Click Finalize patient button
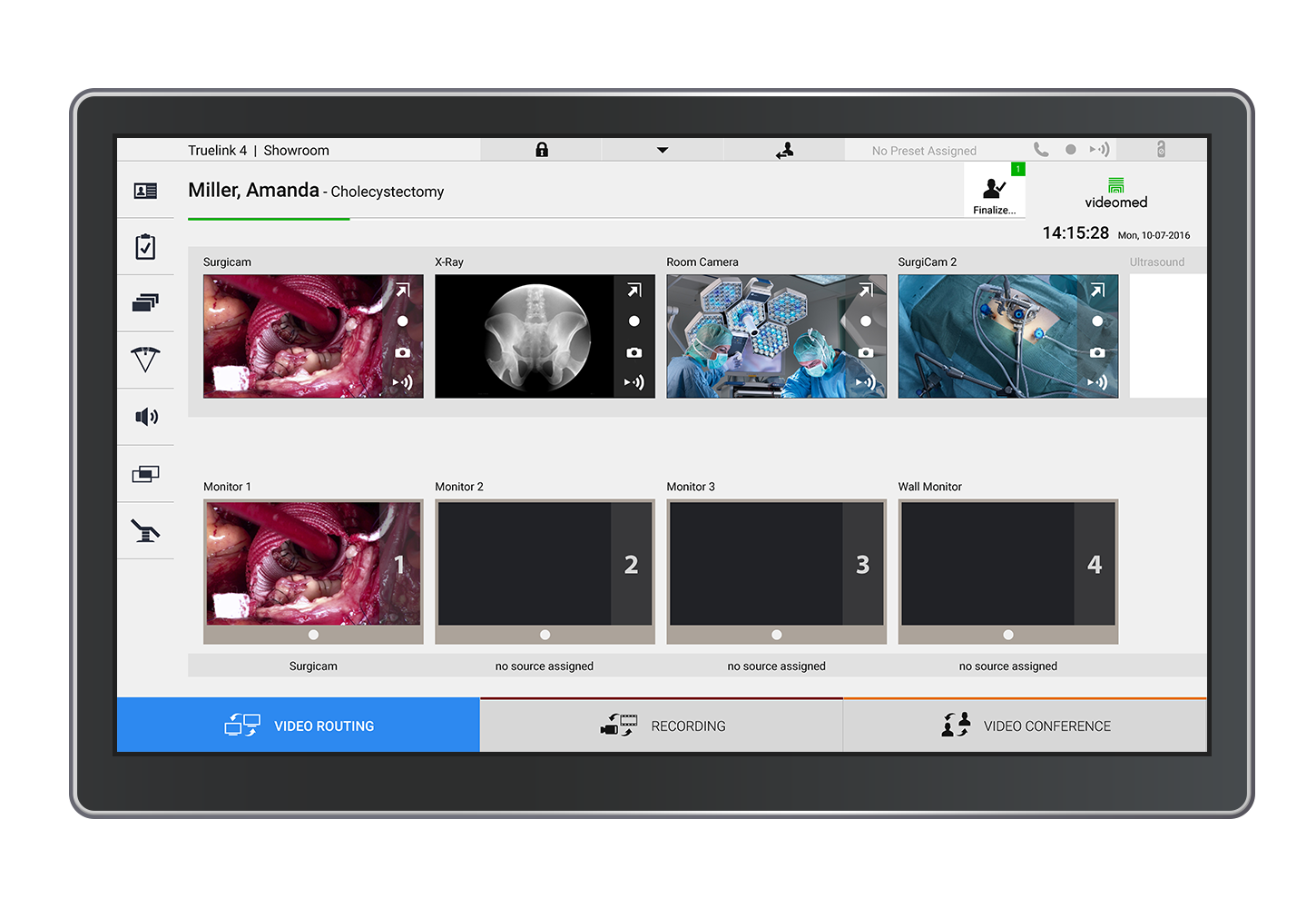 click(995, 191)
